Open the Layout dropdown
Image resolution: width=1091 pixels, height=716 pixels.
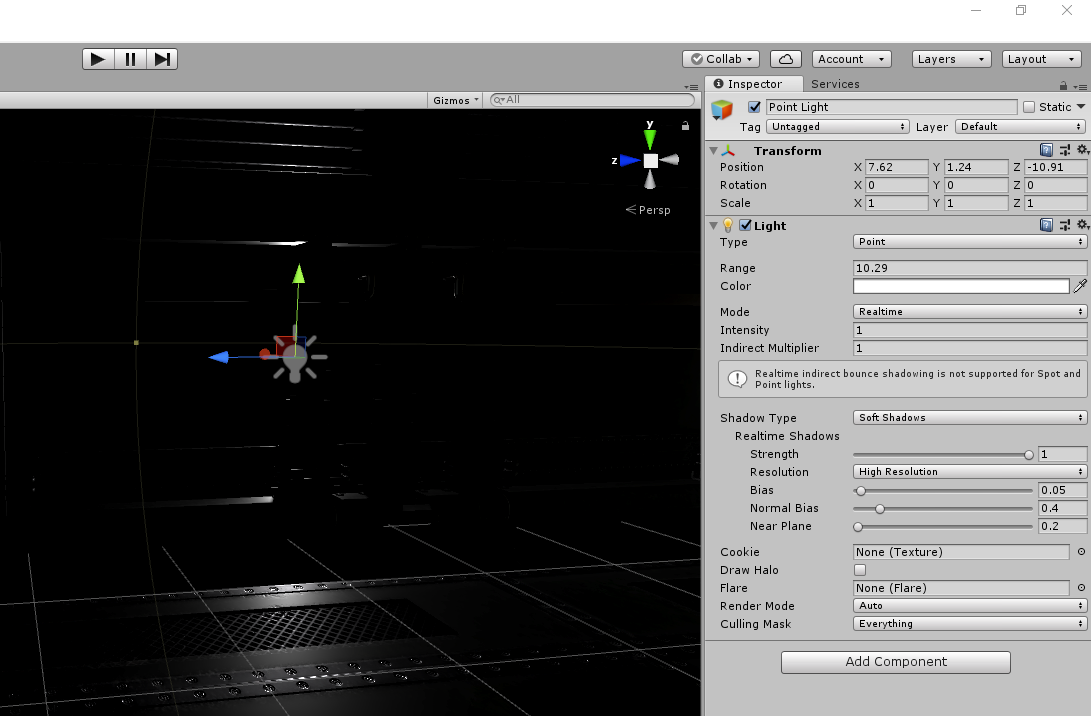[1042, 59]
